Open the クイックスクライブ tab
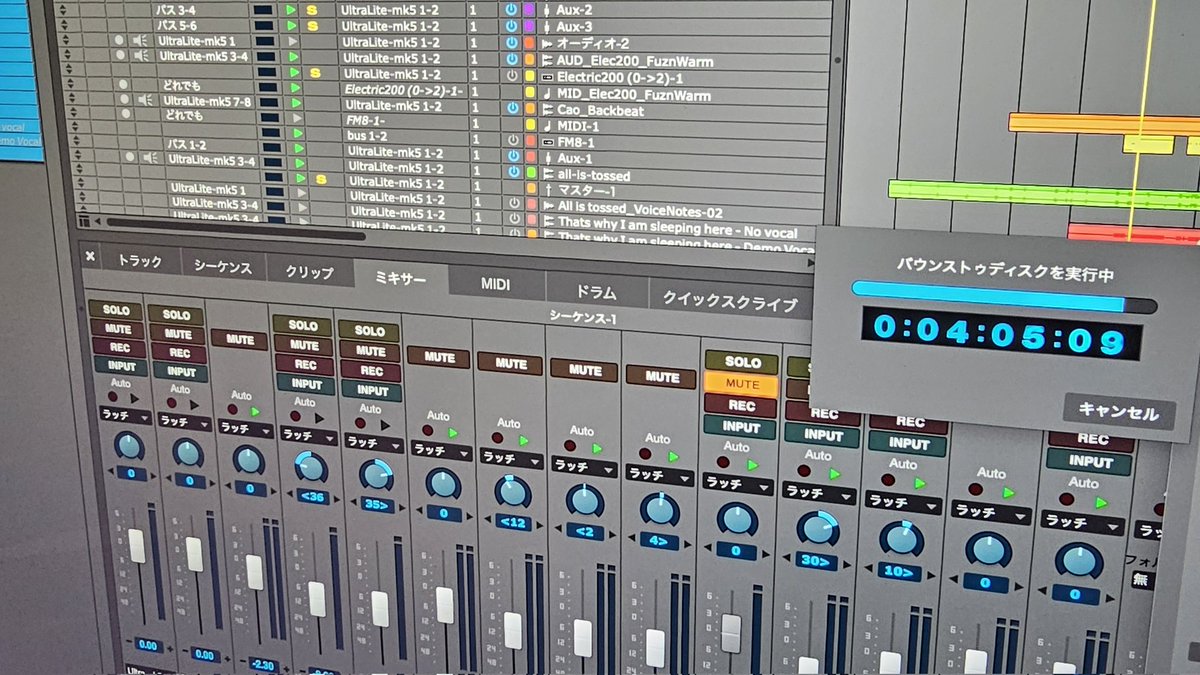 tap(730, 302)
